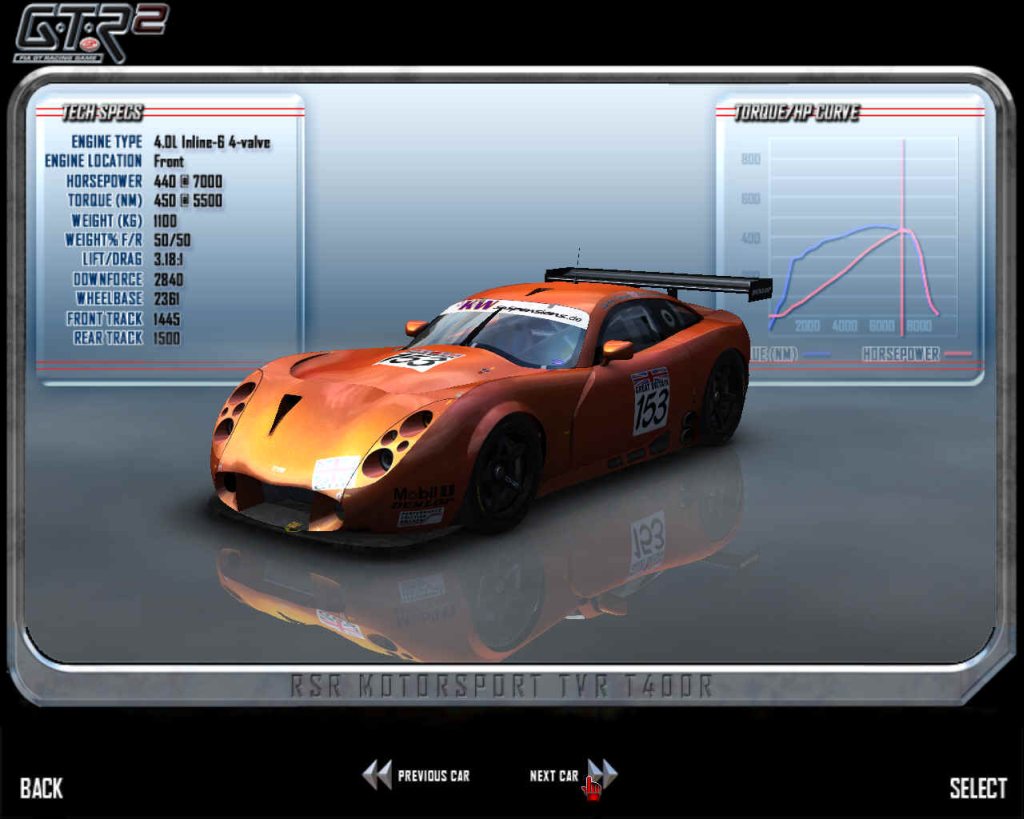The height and width of the screenshot is (819, 1024).
Task: Click the ENGINE TYPE label
Action: coord(106,142)
